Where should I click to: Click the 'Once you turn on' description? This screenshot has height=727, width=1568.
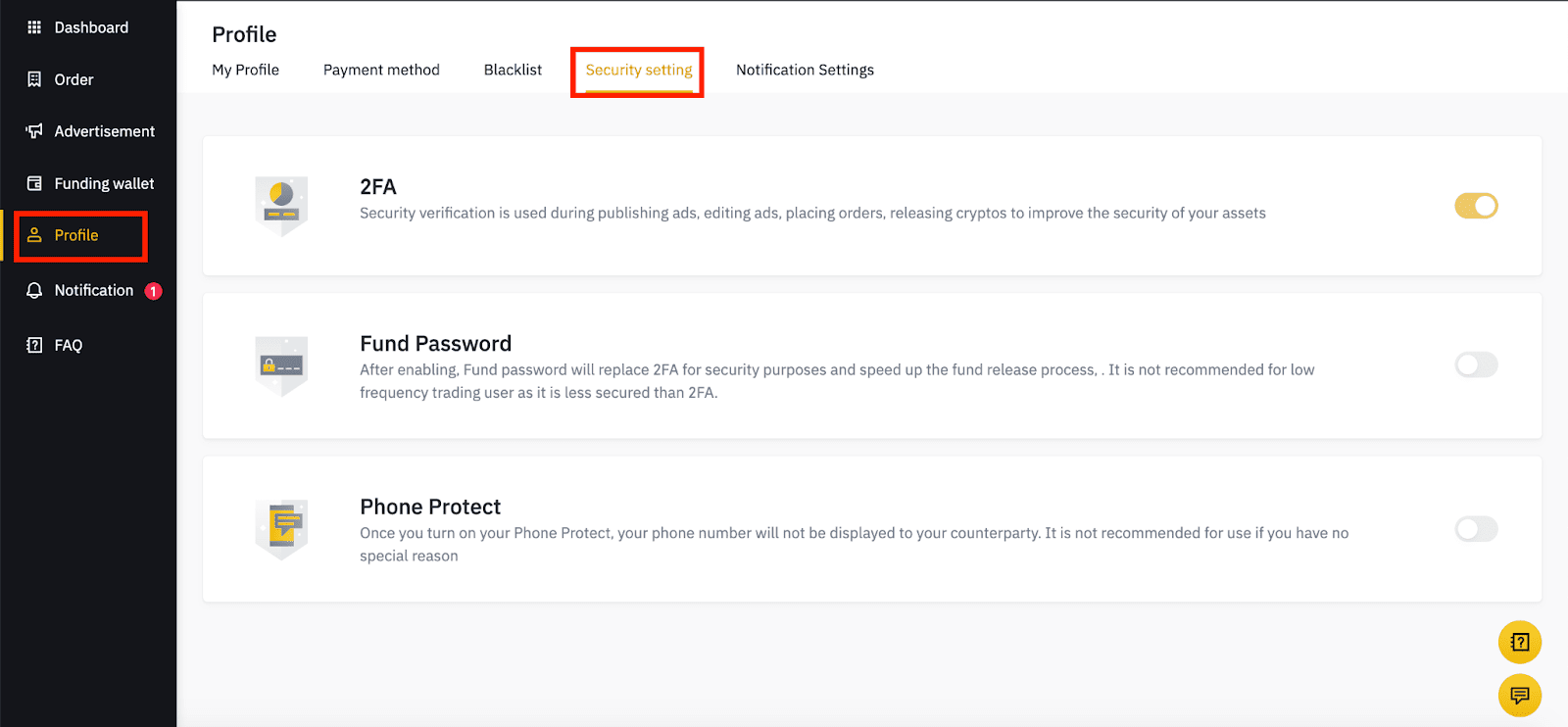(x=855, y=544)
